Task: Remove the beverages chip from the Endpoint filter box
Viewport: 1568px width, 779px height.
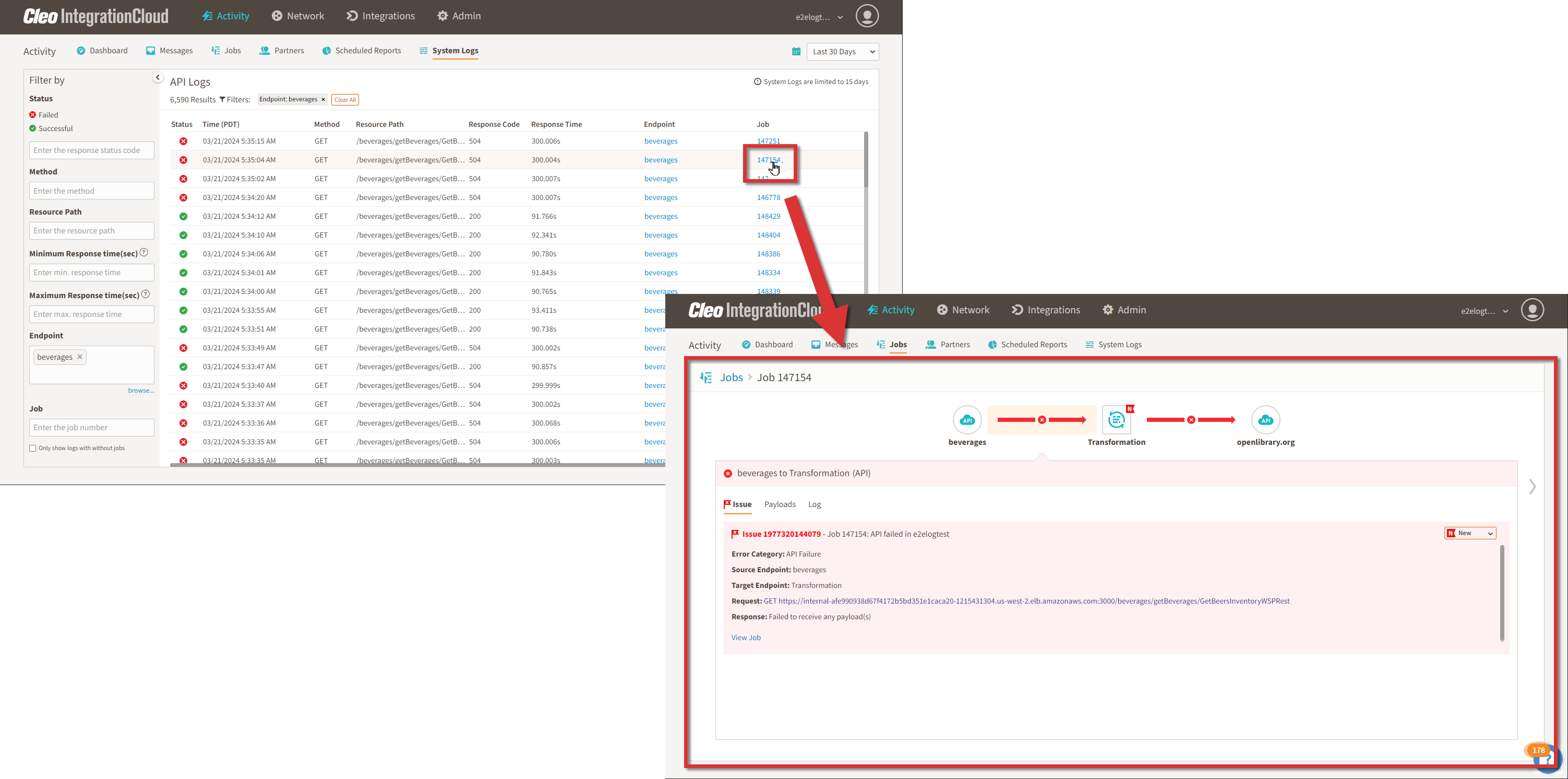Action: [80, 357]
